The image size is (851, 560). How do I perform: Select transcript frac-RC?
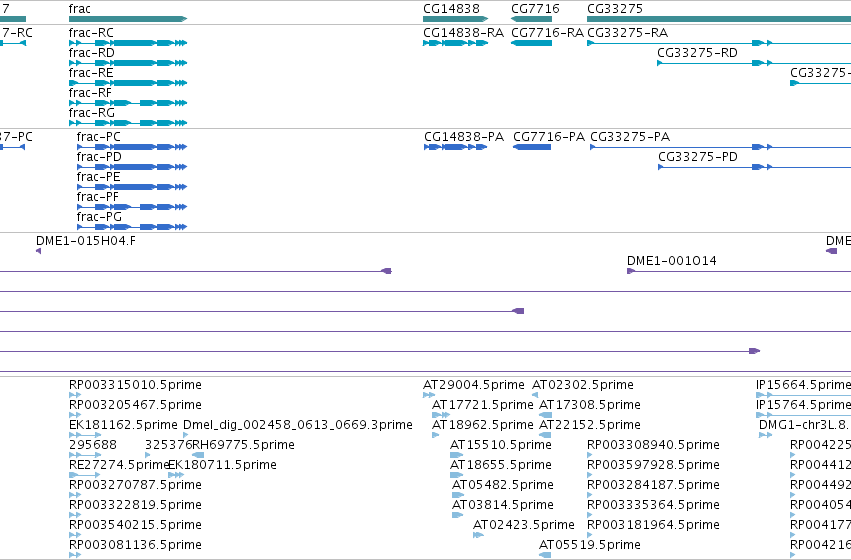(128, 43)
